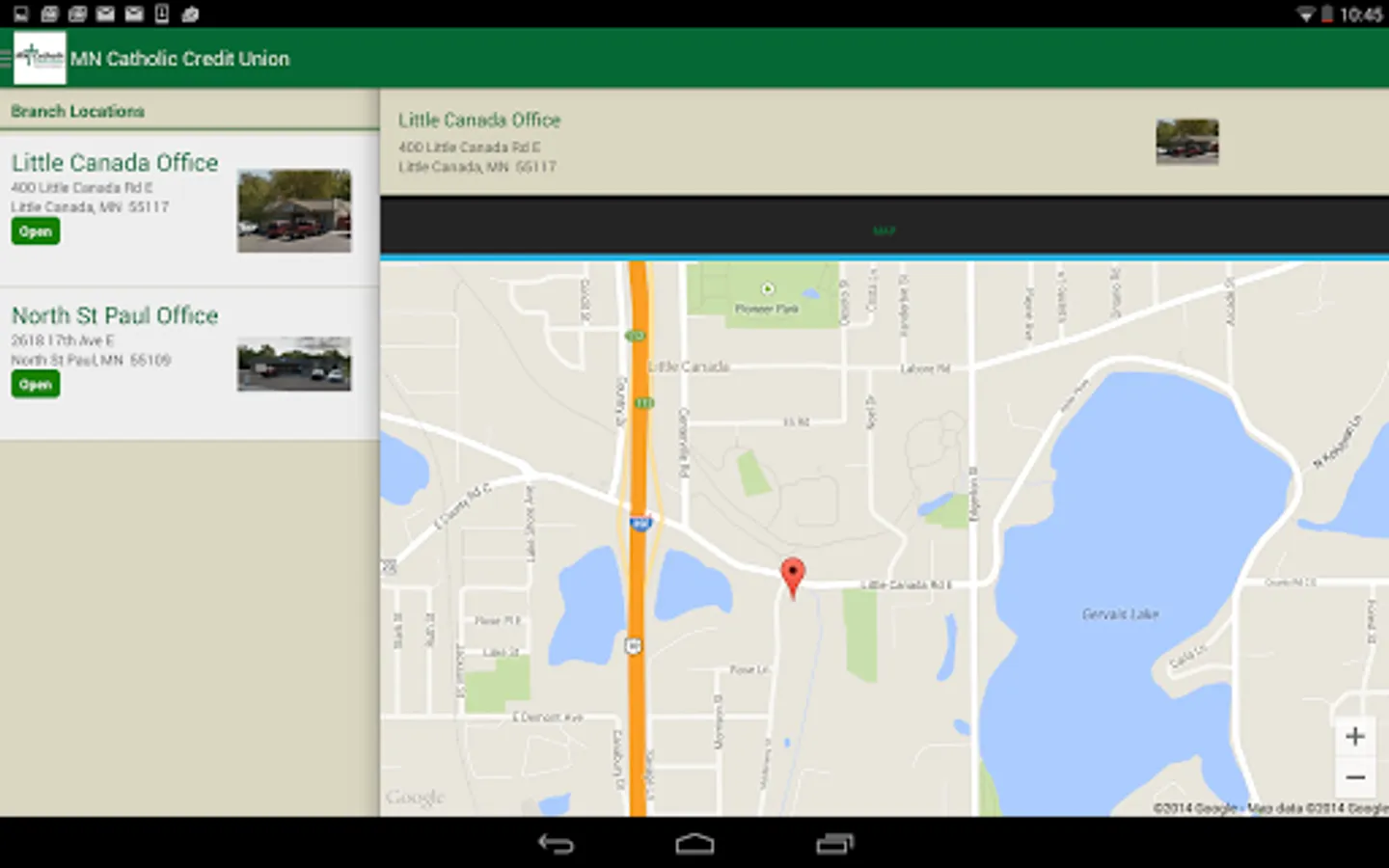Zoom in with the map plus button
This screenshot has width=1389, height=868.
coord(1355,737)
